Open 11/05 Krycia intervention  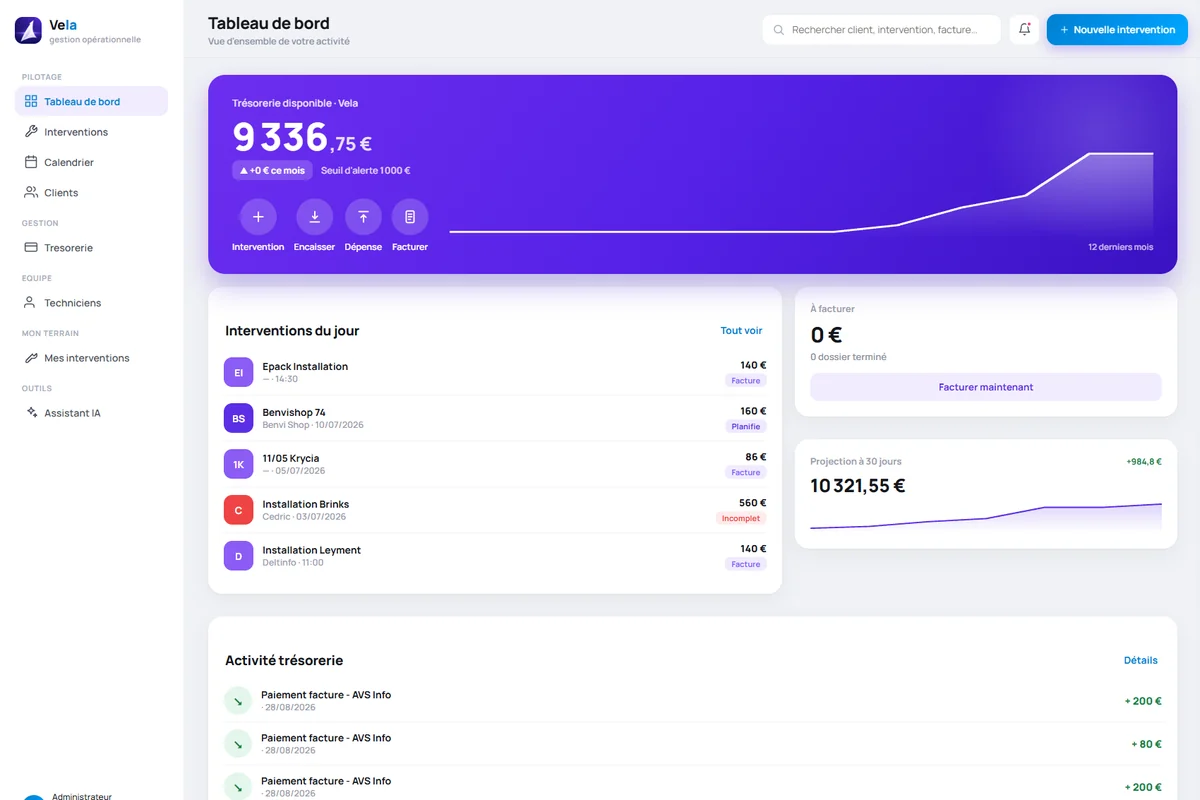coord(495,464)
